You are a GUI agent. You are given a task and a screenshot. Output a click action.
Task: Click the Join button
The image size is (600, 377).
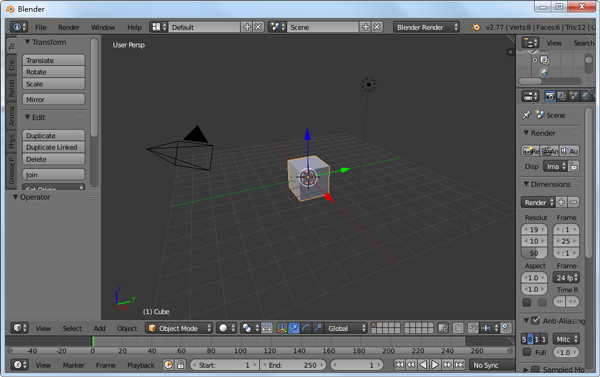point(54,175)
